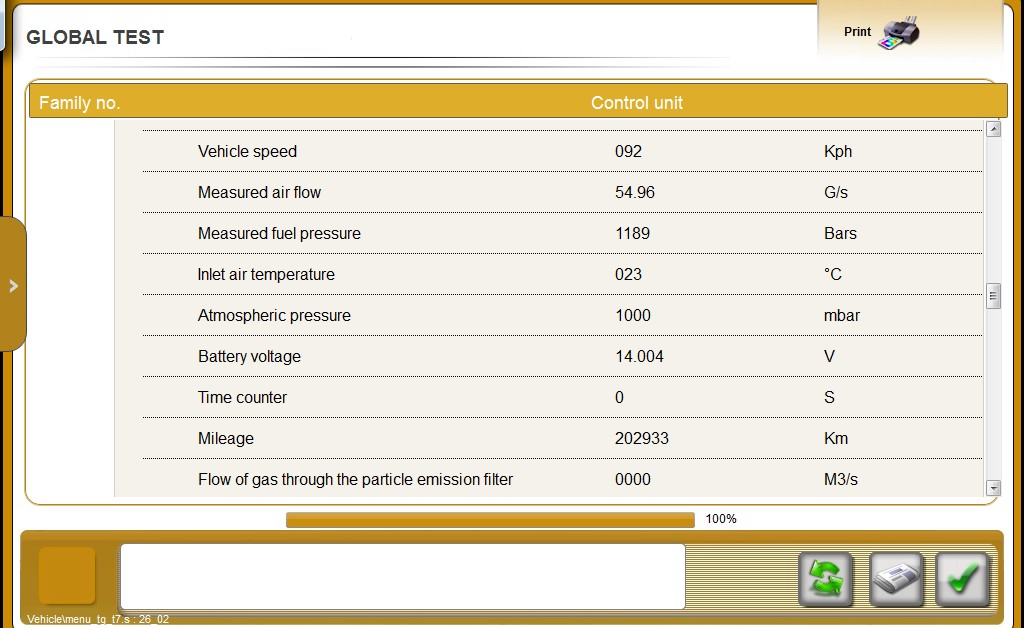Select the Vehicle speed row label

pos(248,151)
